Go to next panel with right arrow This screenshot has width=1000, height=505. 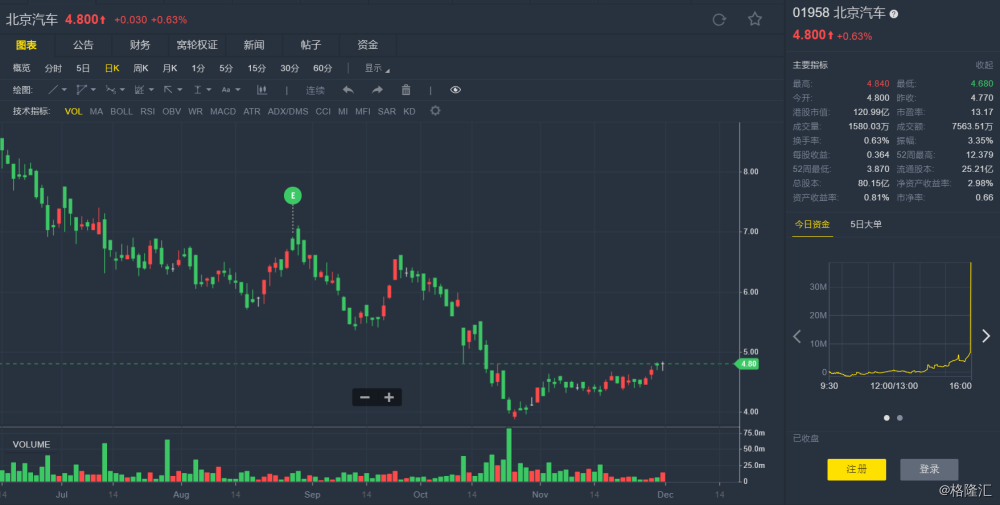986,336
